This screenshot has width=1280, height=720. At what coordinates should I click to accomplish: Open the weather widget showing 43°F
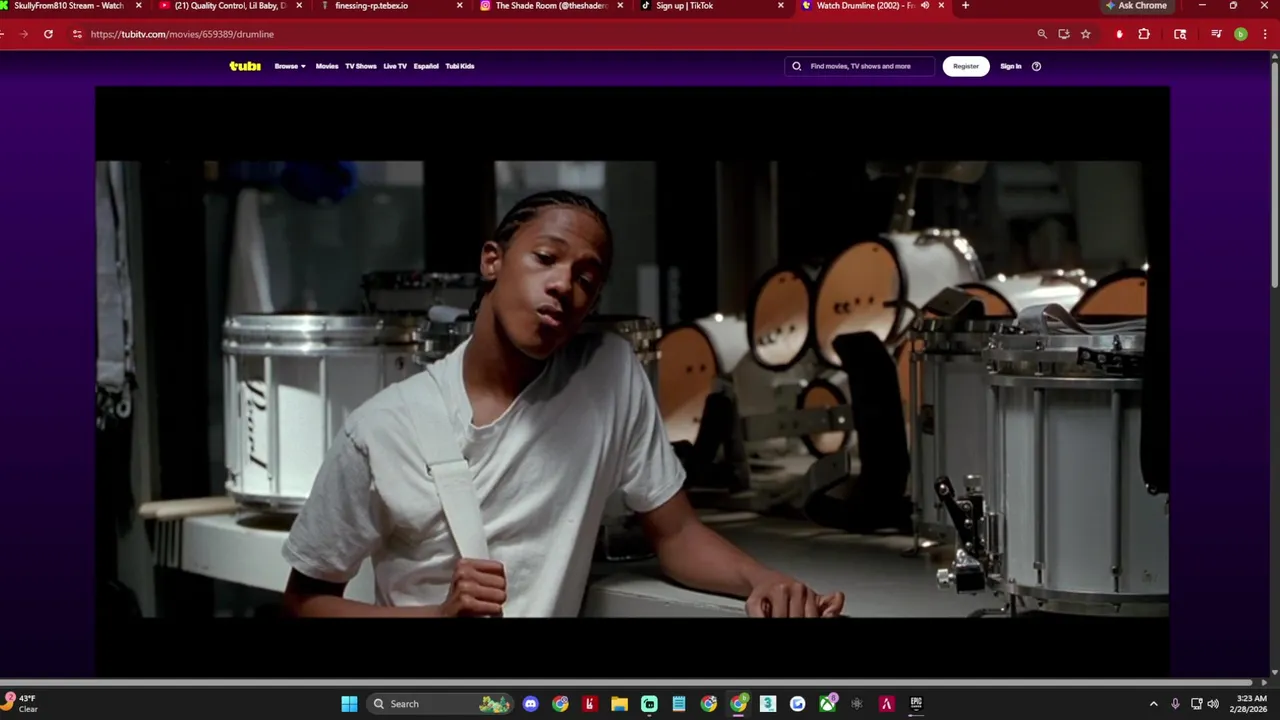22,703
